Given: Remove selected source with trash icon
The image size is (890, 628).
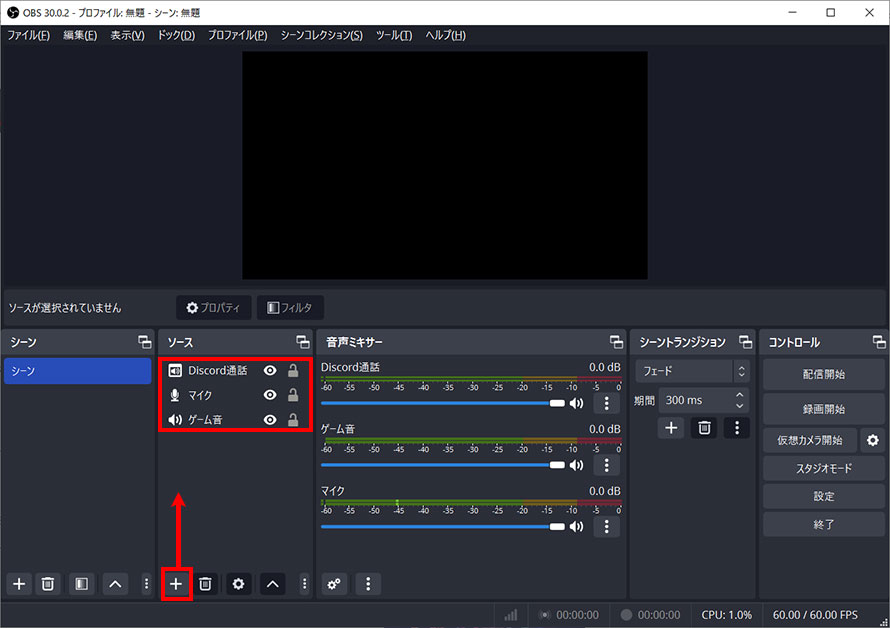Looking at the screenshot, I should pos(205,584).
